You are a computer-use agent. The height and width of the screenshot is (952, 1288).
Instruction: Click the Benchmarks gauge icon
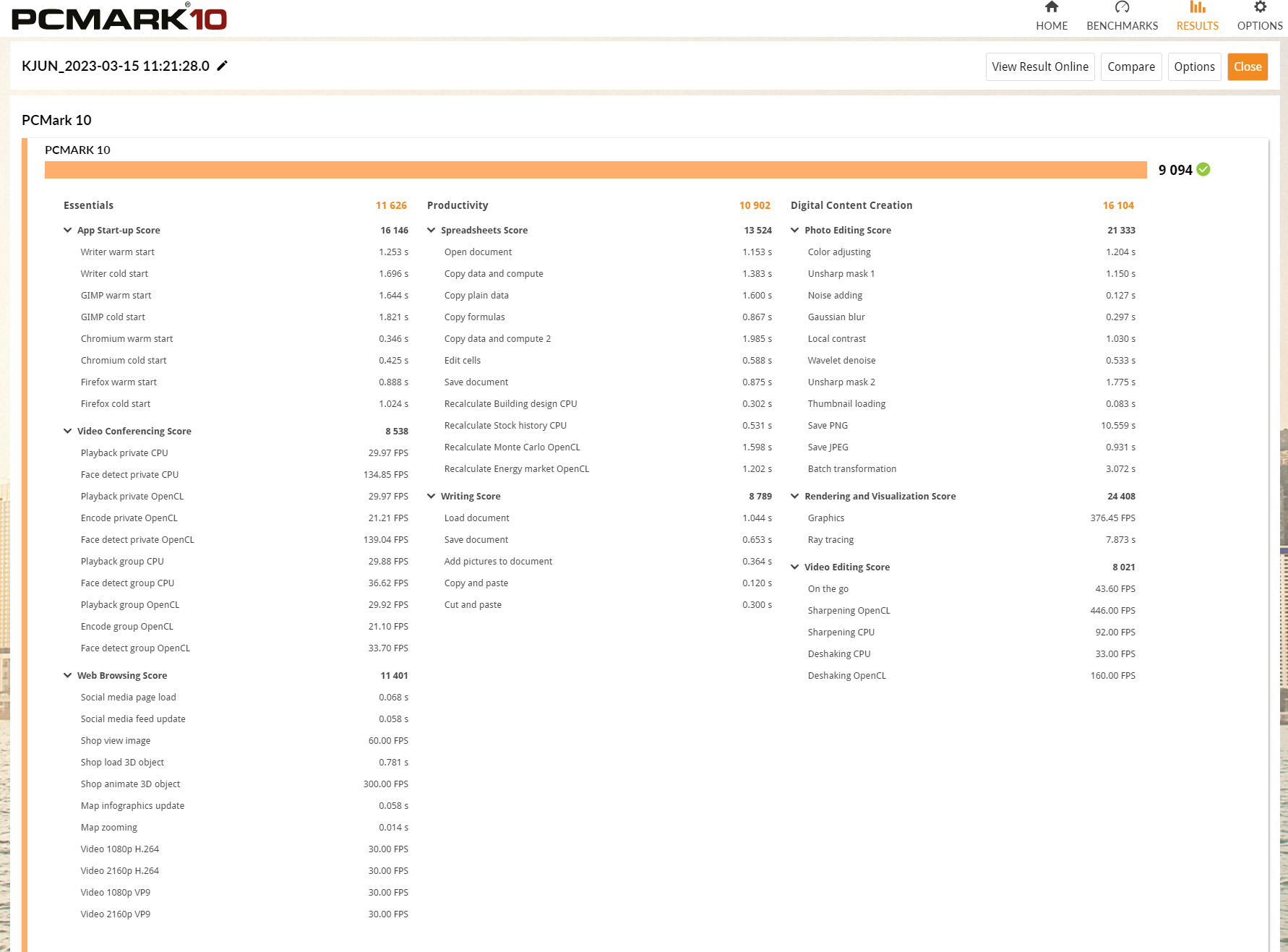click(1122, 7)
